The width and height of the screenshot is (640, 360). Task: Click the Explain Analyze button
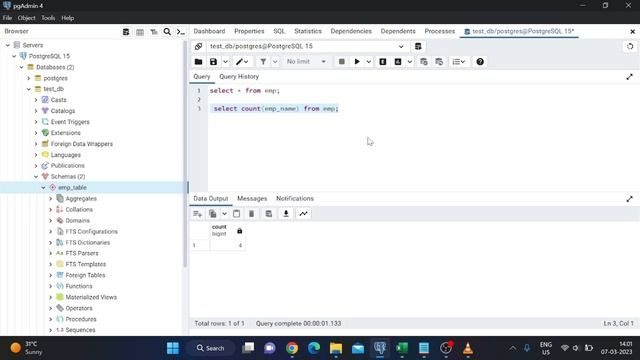point(398,62)
